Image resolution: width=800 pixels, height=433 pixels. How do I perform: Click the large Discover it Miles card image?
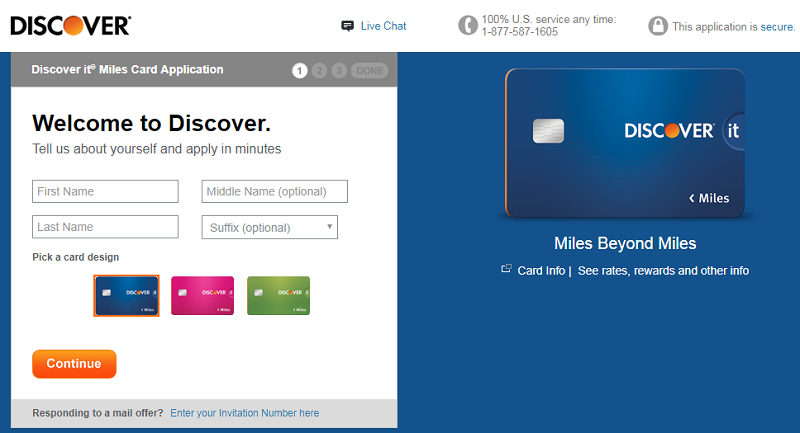point(624,143)
